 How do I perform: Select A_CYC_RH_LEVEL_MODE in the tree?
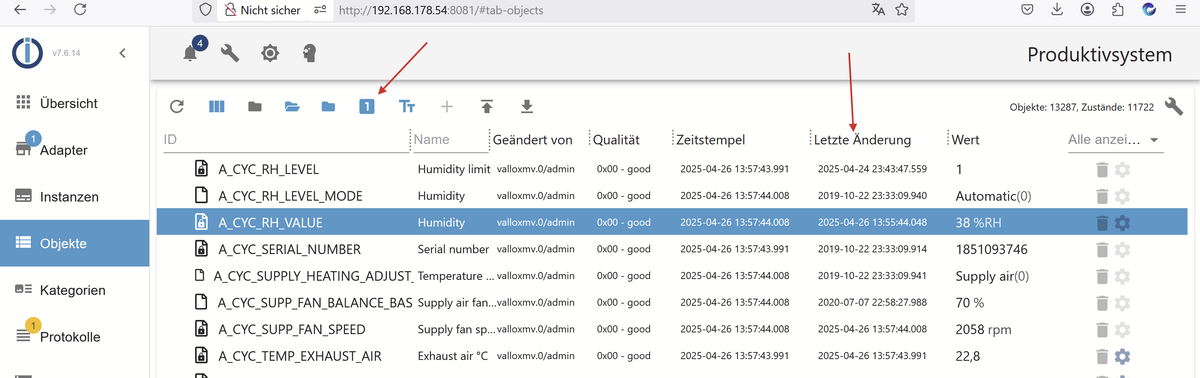pos(290,196)
